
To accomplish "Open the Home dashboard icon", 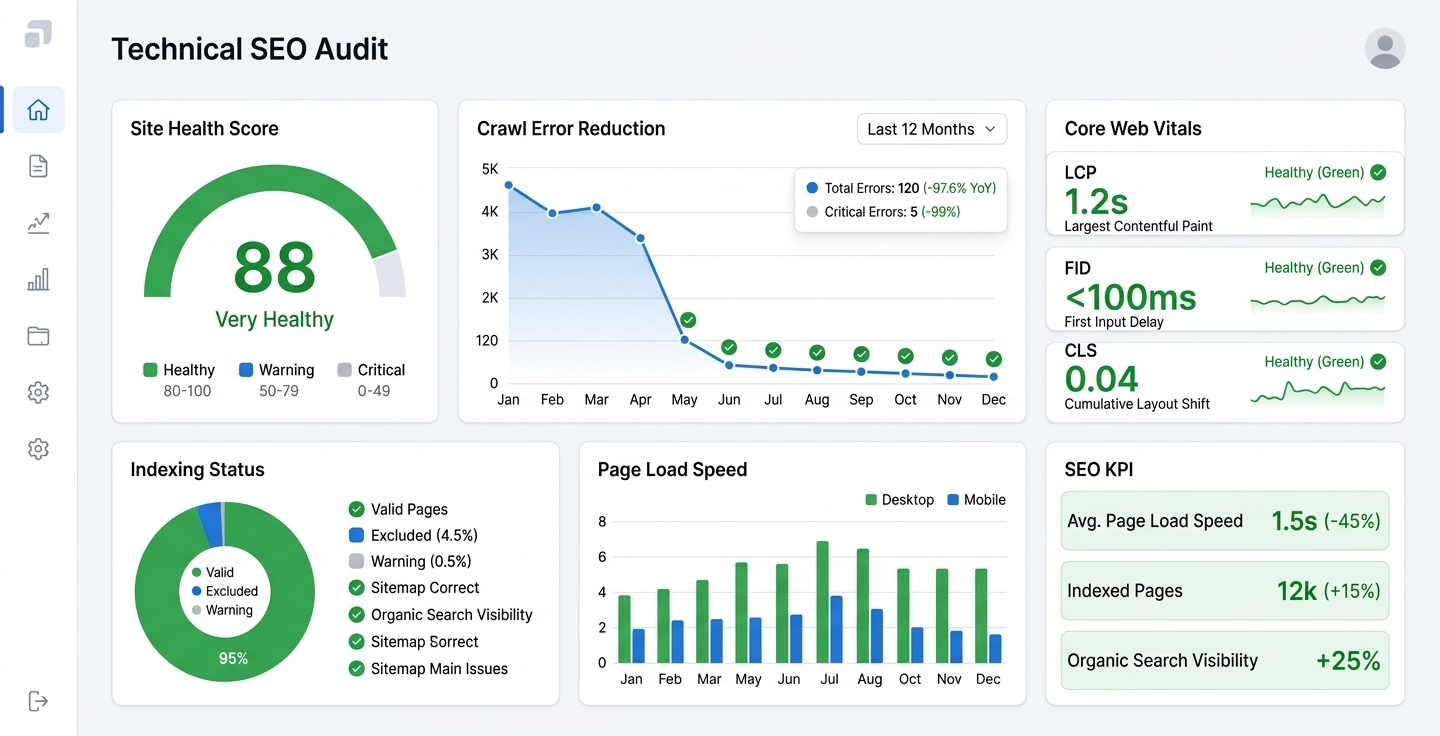I will pyautogui.click(x=38, y=110).
